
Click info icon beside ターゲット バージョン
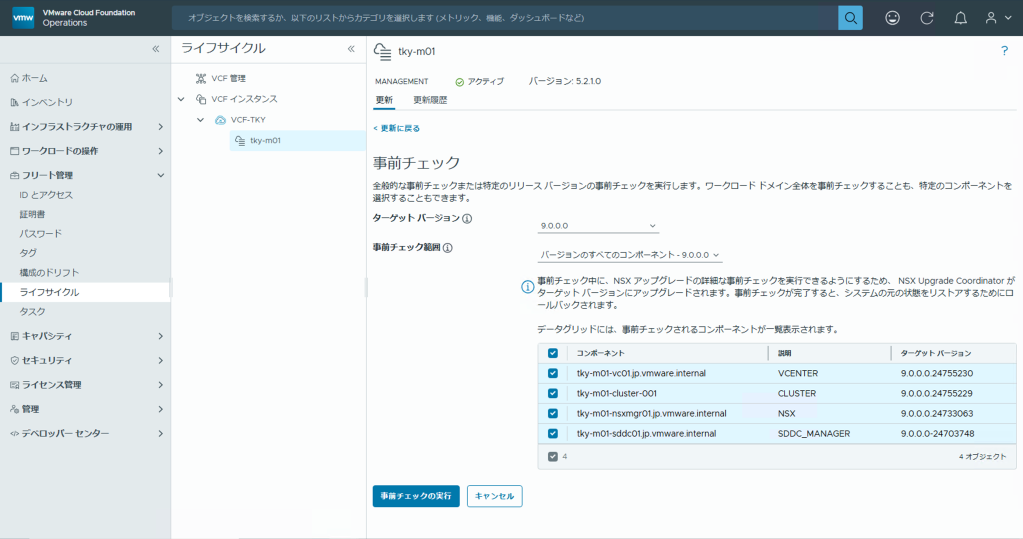(x=467, y=218)
